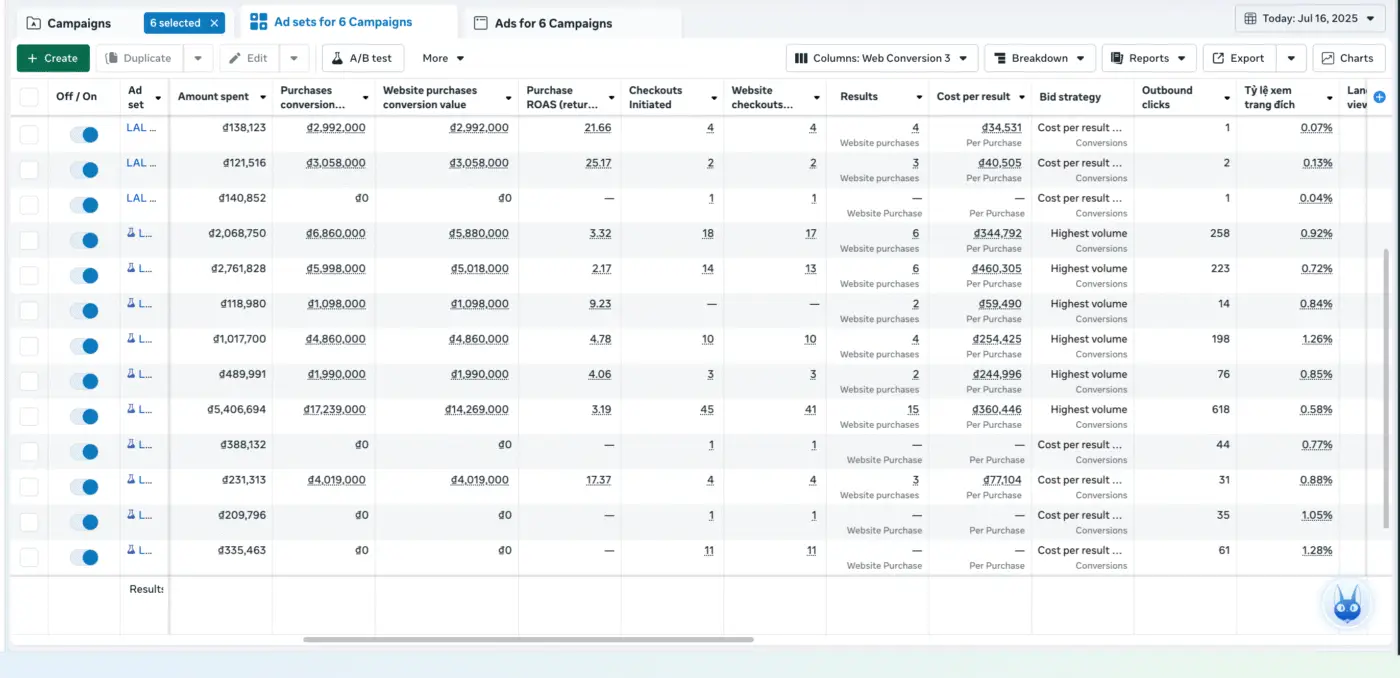
Task: Toggle off the first LAL ad set
Action: [84, 135]
